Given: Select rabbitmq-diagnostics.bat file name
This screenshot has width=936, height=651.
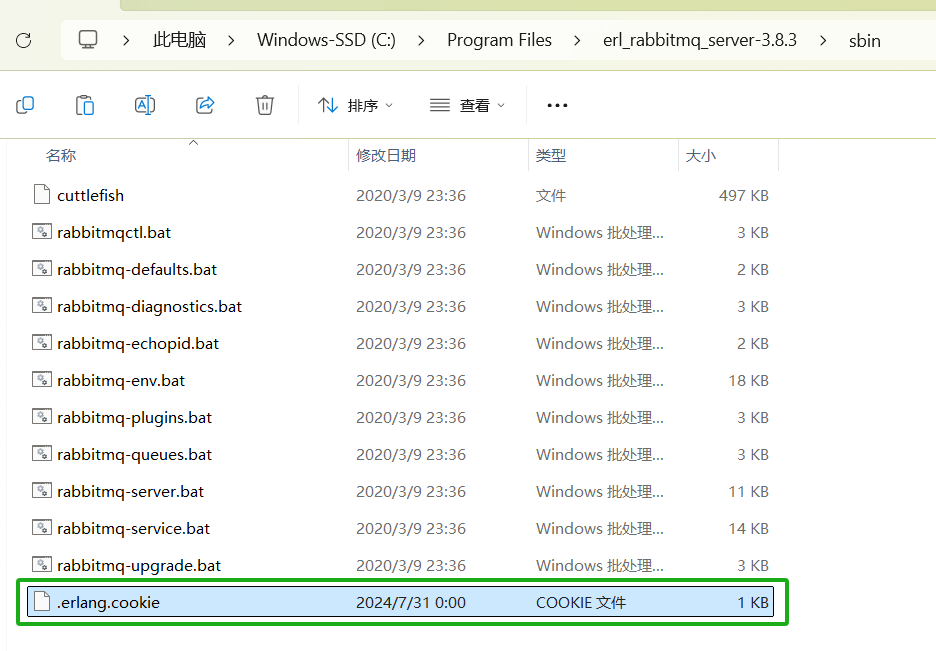Looking at the screenshot, I should pyautogui.click(x=149, y=307).
